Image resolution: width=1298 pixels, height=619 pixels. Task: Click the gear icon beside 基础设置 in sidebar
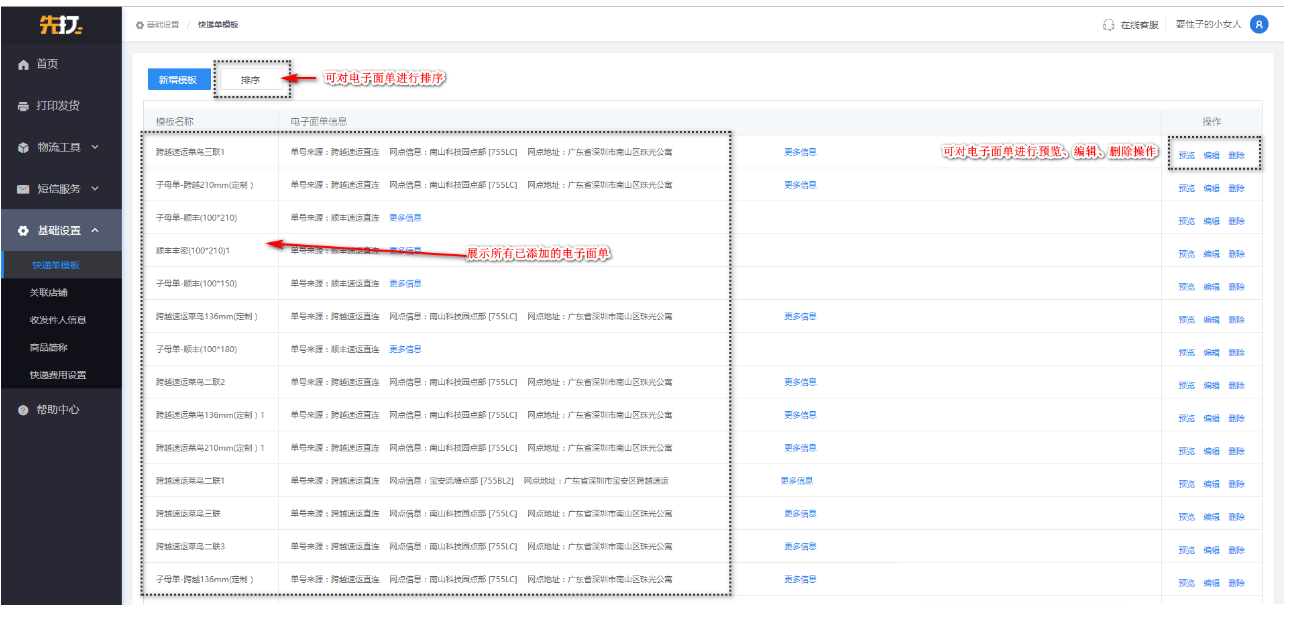click(24, 231)
